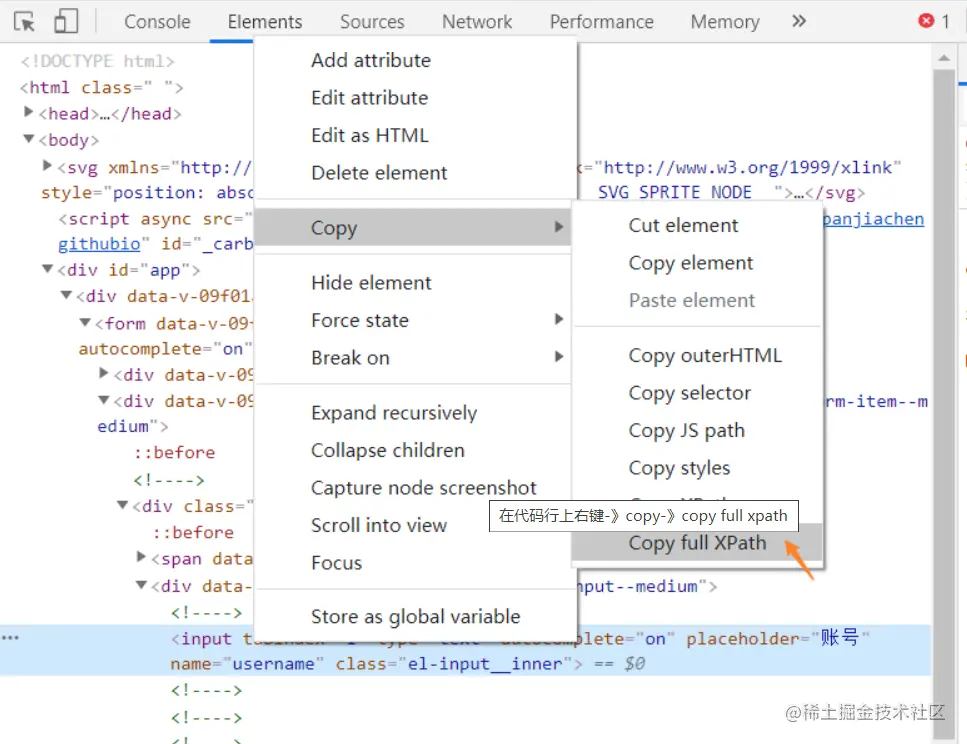The image size is (967, 744).
Task: Collapse the form data-v node triangle
Action: tap(85, 322)
